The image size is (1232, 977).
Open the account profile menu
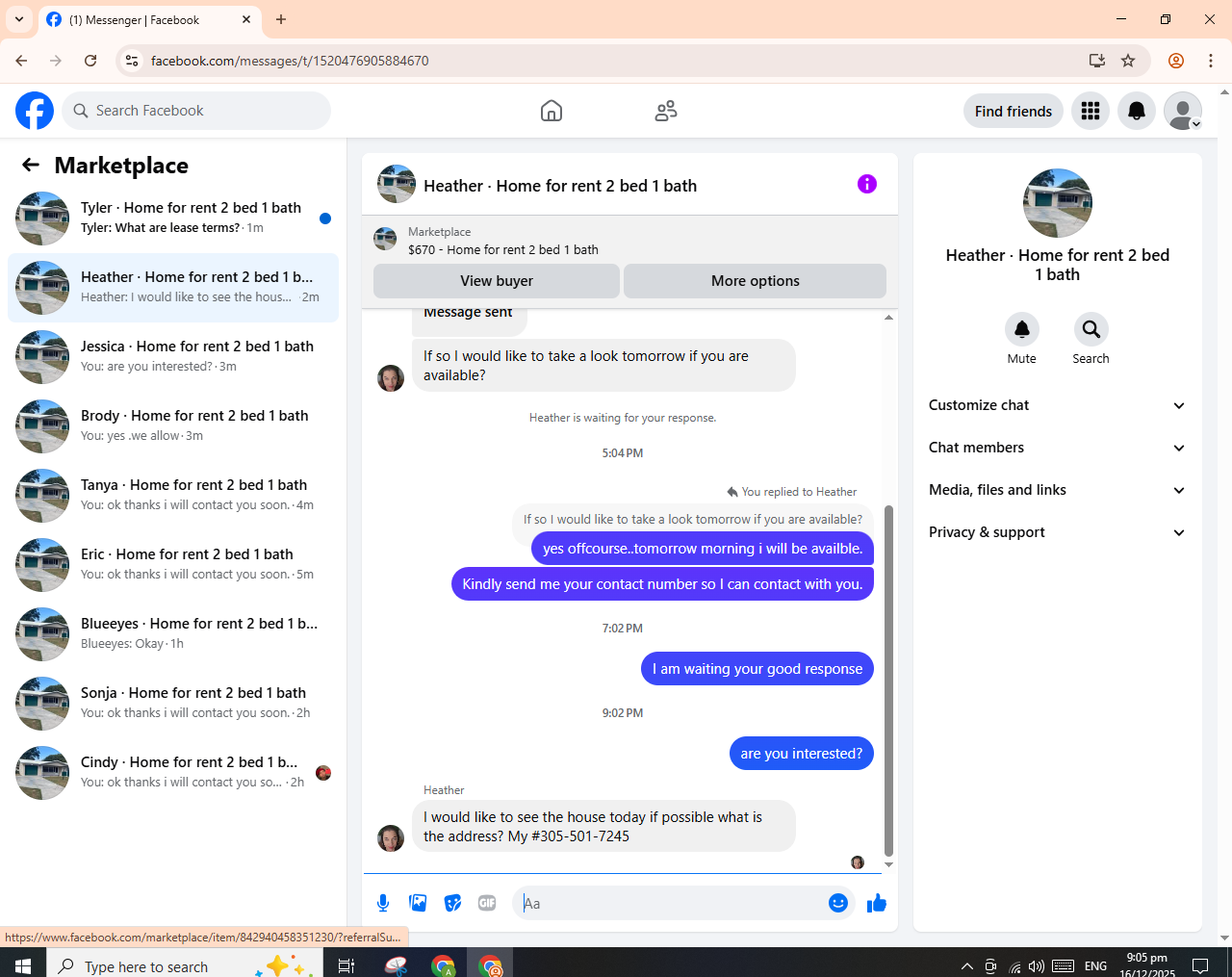click(x=1183, y=111)
